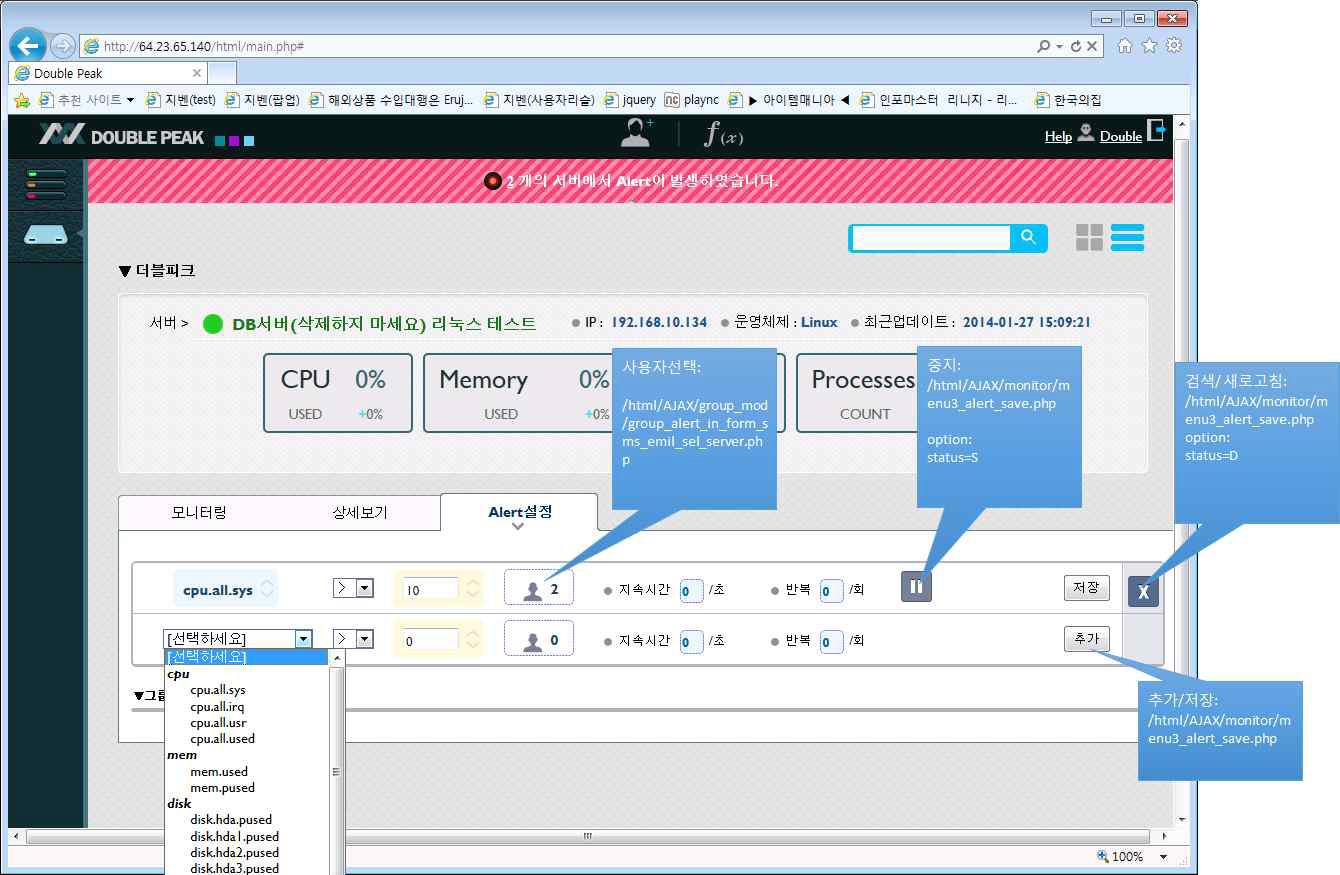Viewport: 1340px width, 875px height.
Task: Click the browser forward arrow button
Action: click(62, 46)
